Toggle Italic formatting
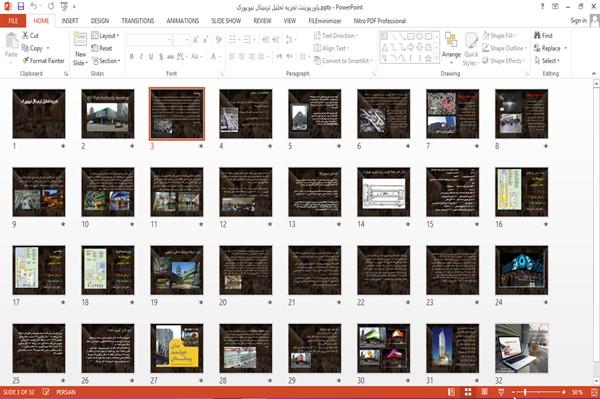Screen dimensions: 600x399 (141, 57)
